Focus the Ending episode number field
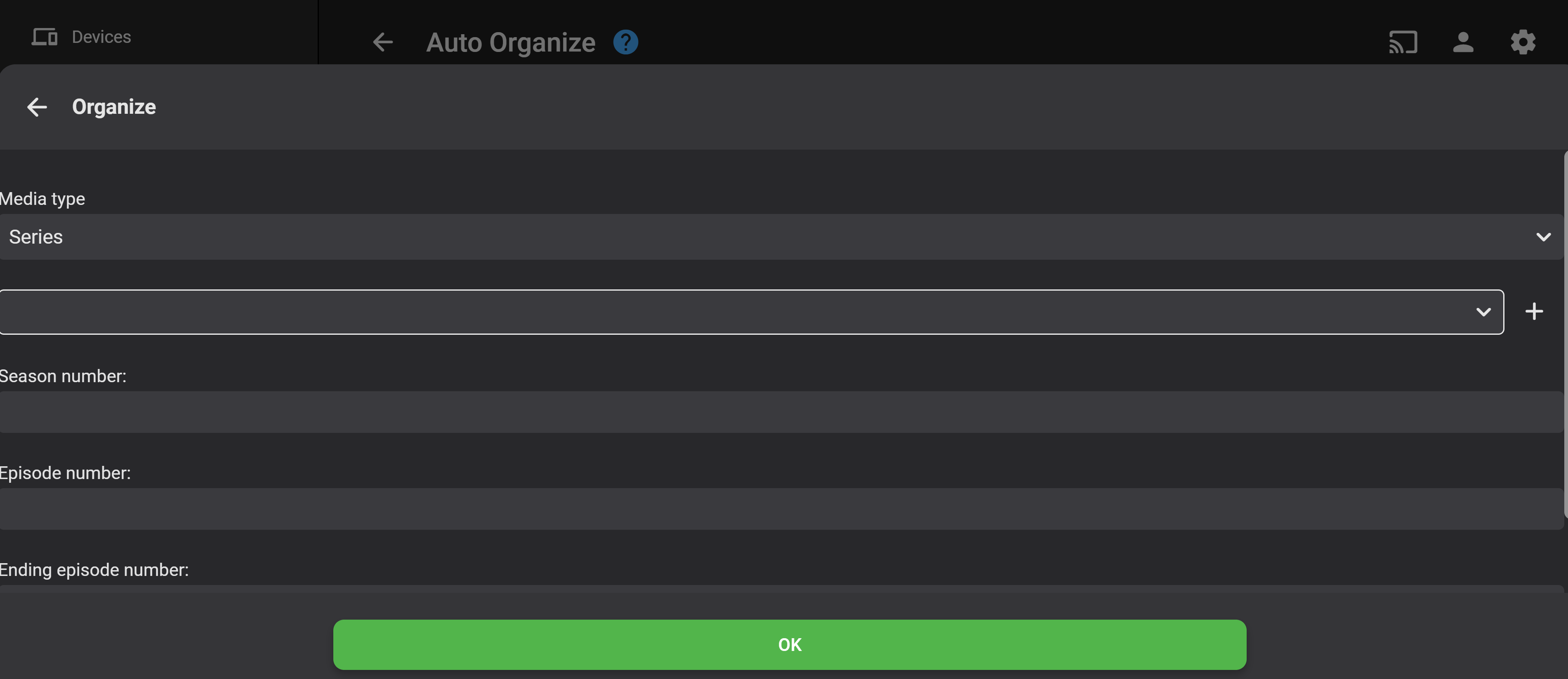 (x=779, y=589)
